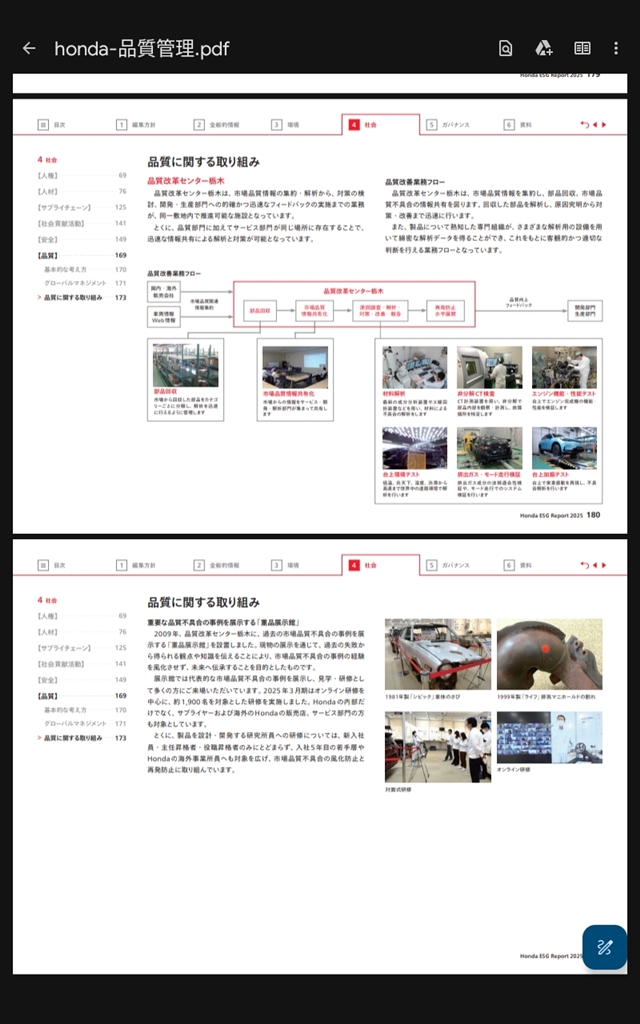
Task: Click the 台上加振テスト blue car photo
Action: click(564, 448)
